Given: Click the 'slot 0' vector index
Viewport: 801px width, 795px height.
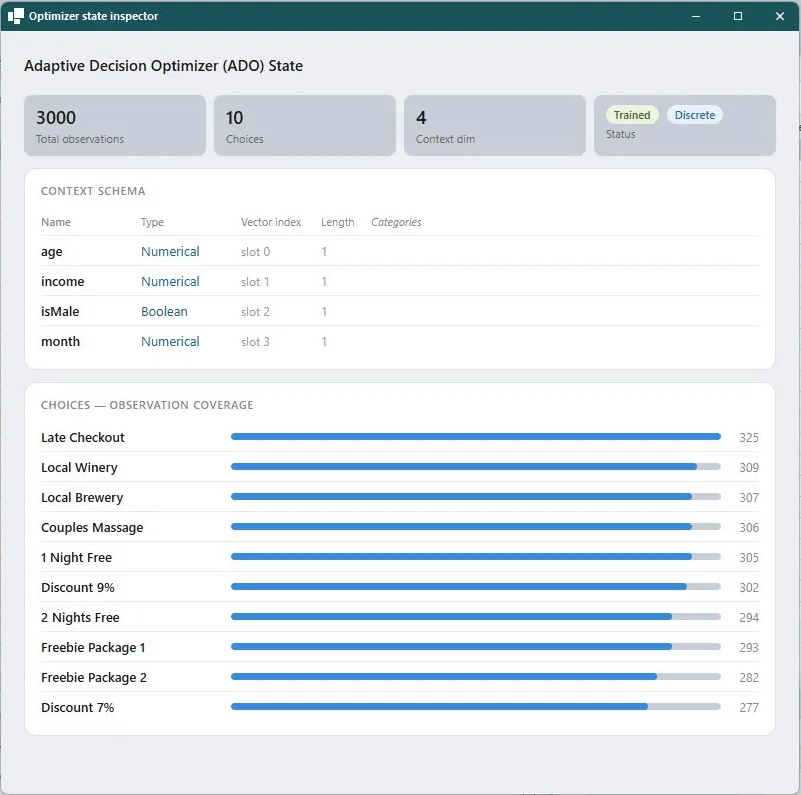Looking at the screenshot, I should click(x=255, y=252).
